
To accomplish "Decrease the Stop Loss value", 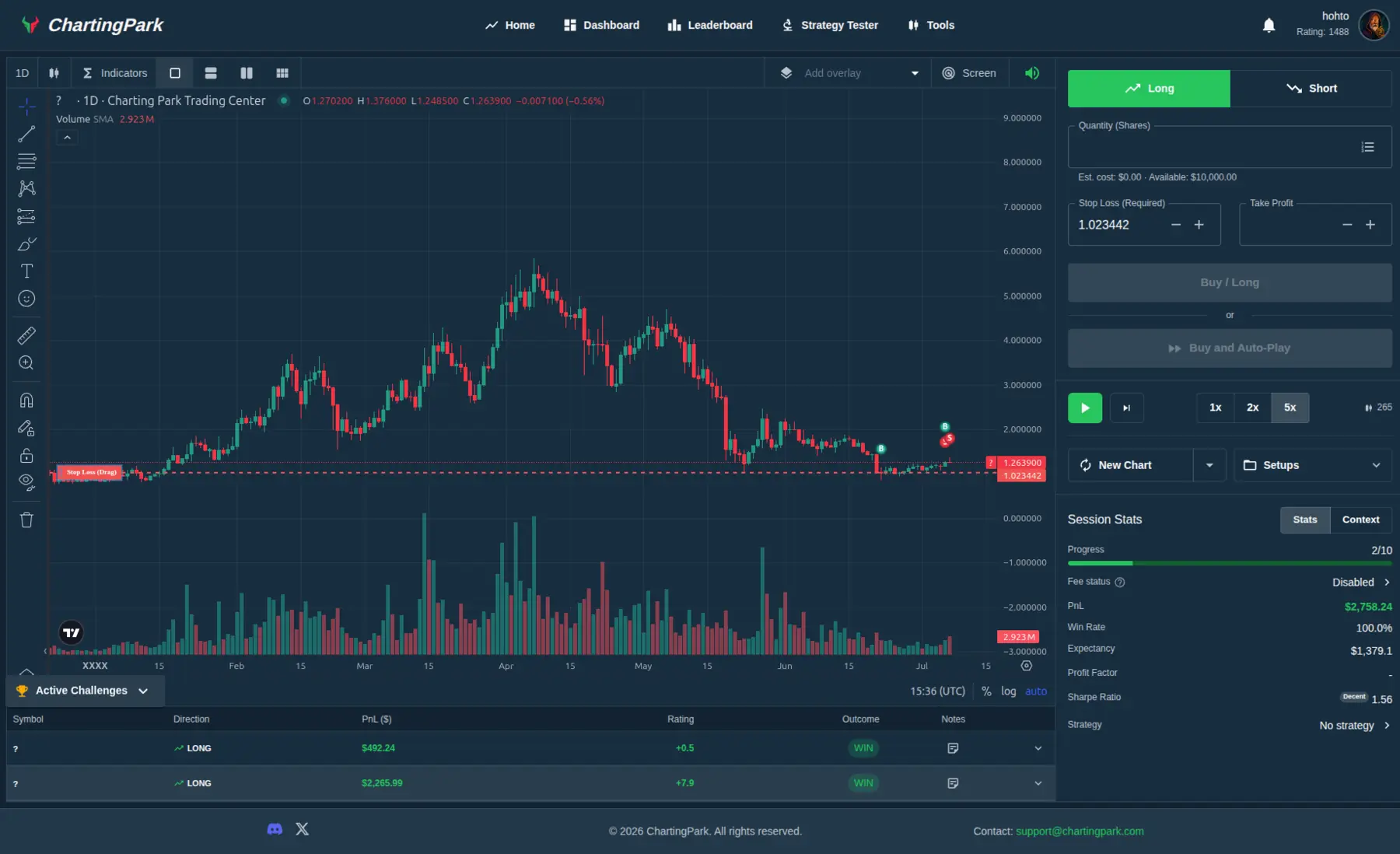I will click(1176, 225).
